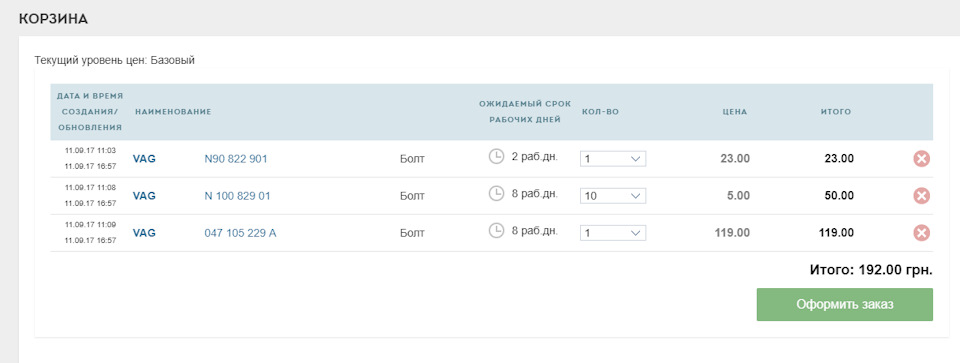Screen dimensions: 960x363
Task: Open quantity dropdown for N90 822 901
Action: point(613,159)
